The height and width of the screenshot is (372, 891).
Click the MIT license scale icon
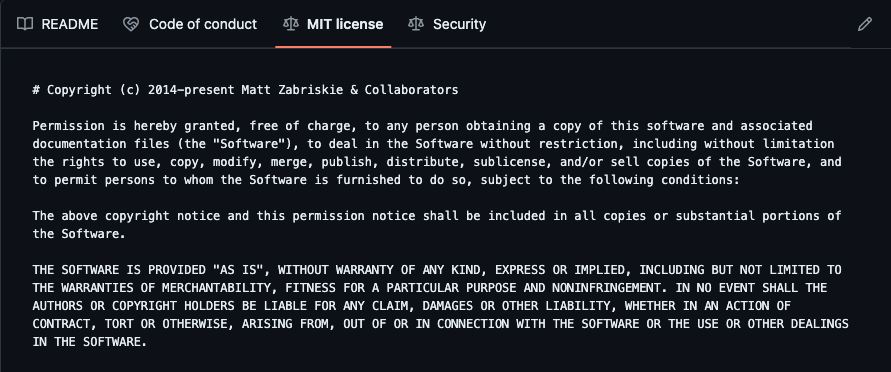click(291, 24)
